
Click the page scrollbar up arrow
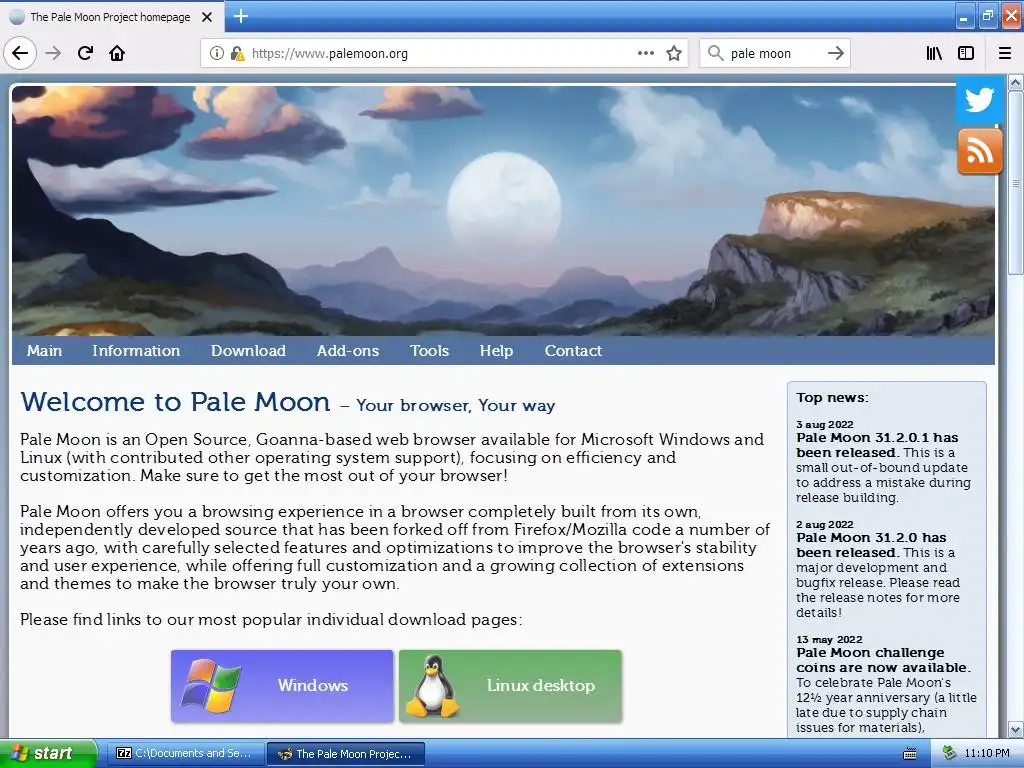tap(1016, 82)
